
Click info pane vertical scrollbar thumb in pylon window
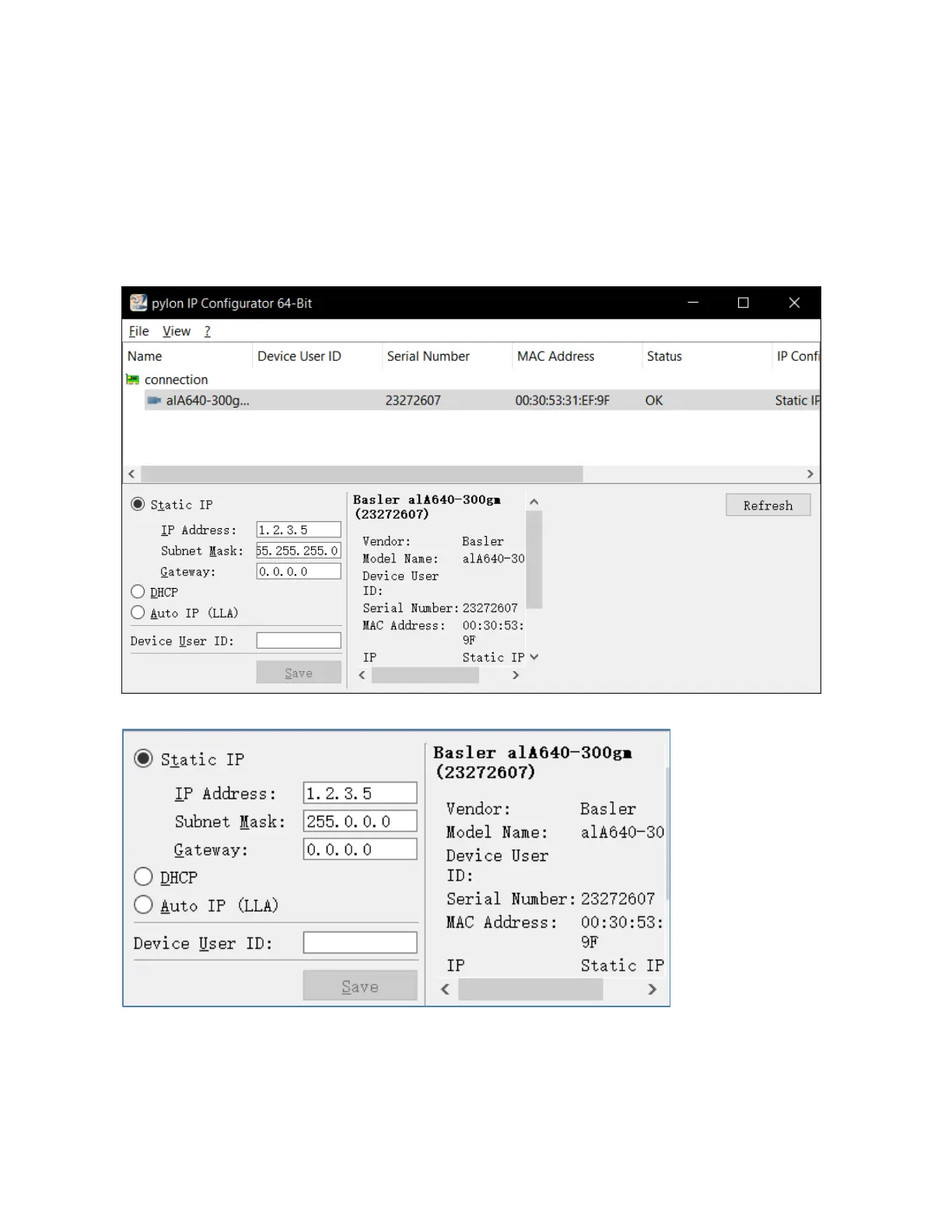coord(534,559)
